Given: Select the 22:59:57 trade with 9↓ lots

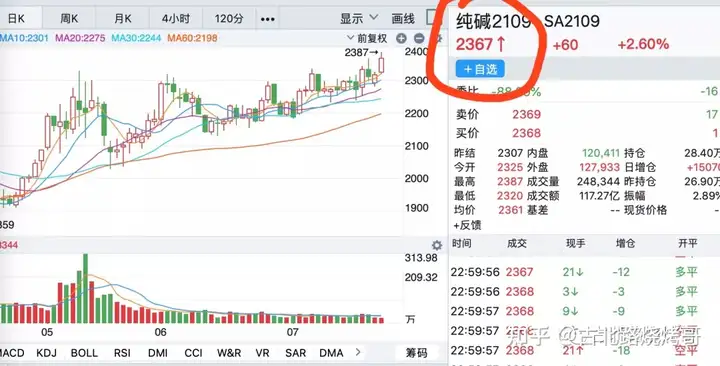Looking at the screenshot, I should pyautogui.click(x=584, y=311).
